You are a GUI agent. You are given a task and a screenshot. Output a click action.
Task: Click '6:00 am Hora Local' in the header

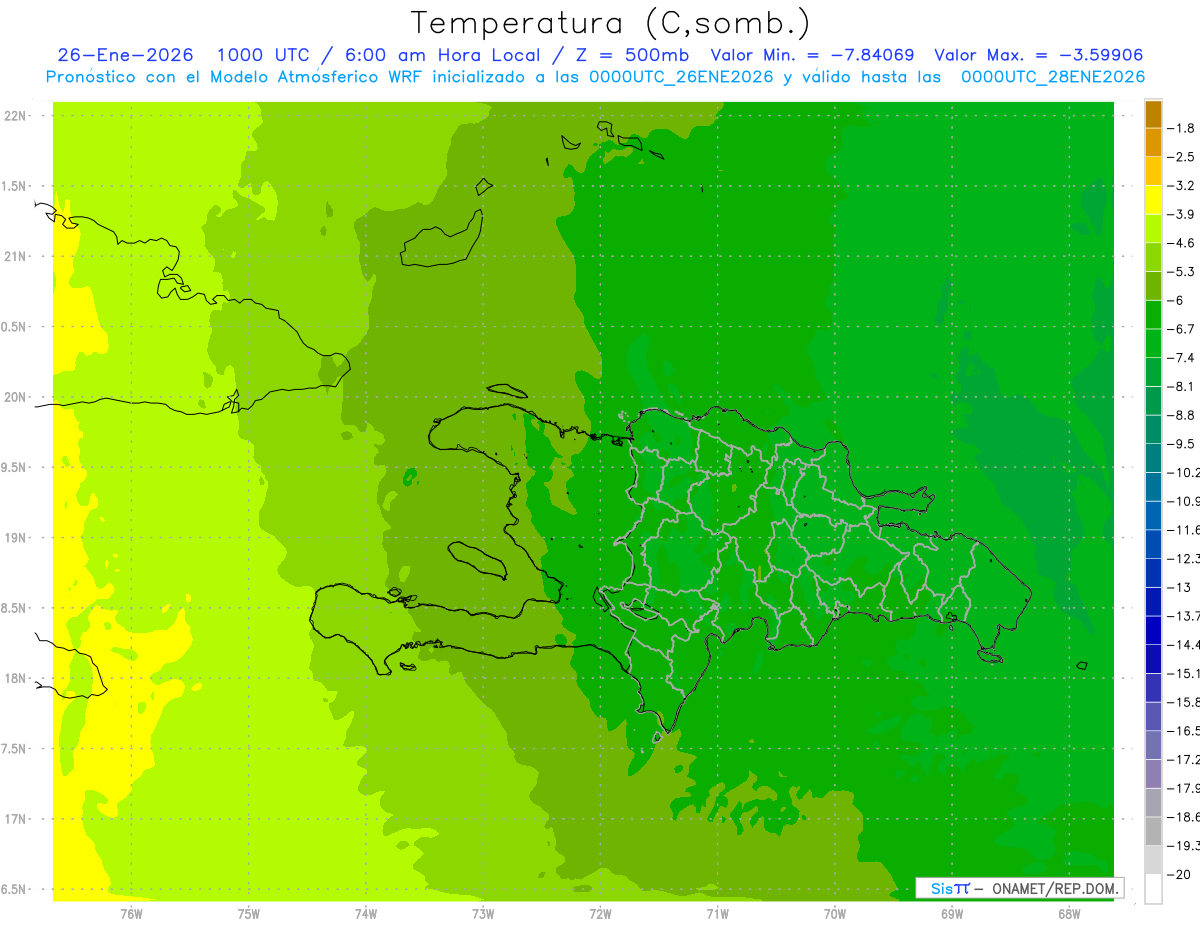[444, 55]
